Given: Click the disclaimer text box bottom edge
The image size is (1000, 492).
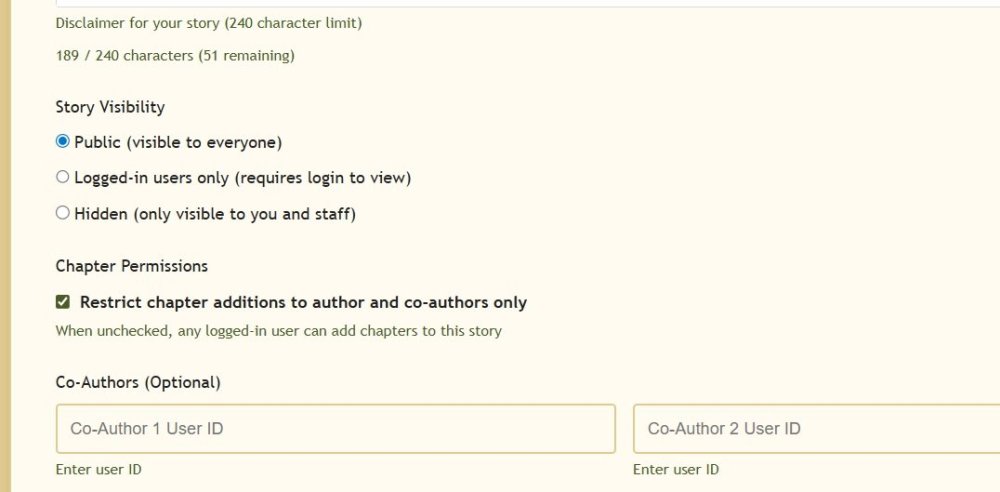Looking at the screenshot, I should click(500, 5).
